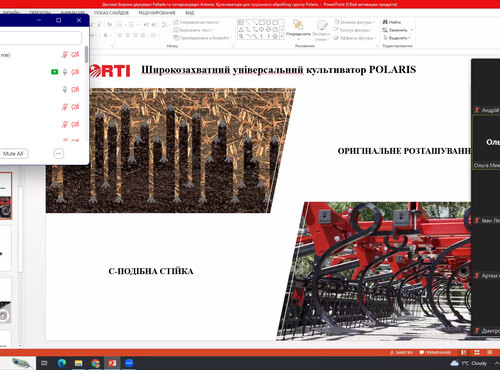Open Направление текста dropdown
Viewport: 500px width, 370px height.
pos(197,22)
